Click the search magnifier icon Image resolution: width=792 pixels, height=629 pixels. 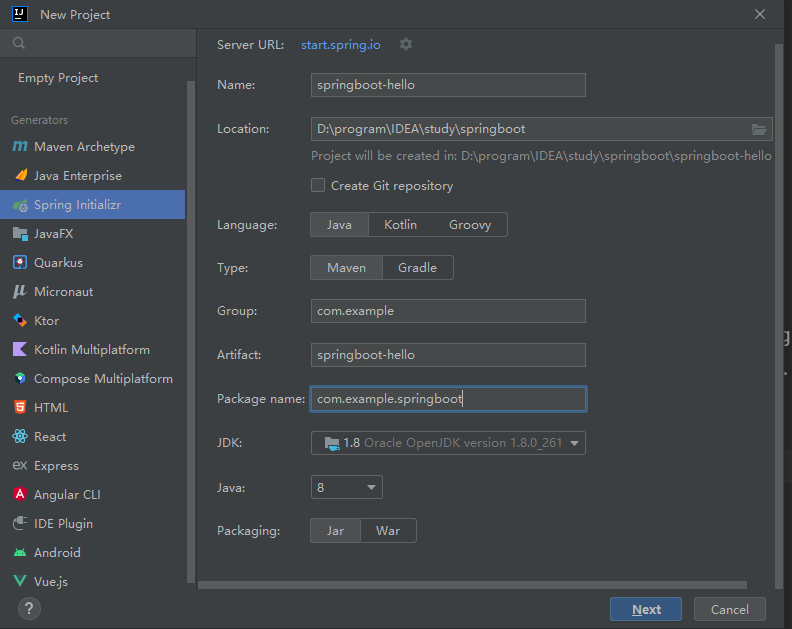click(19, 43)
